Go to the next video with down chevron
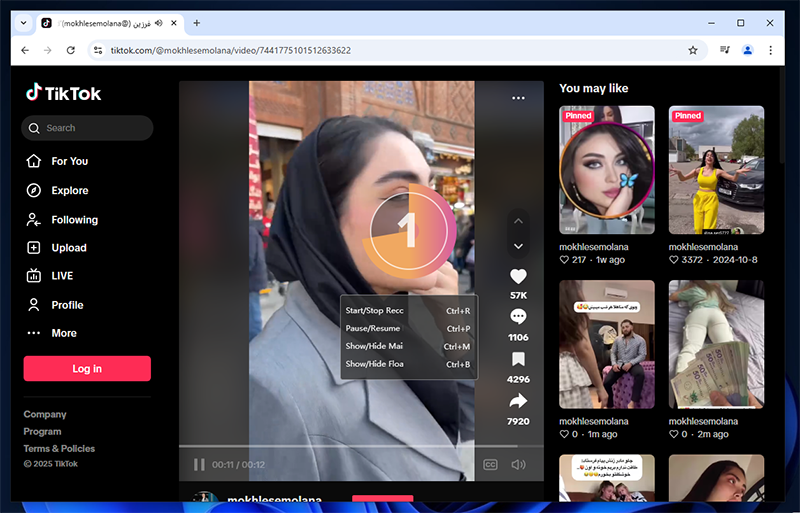 [x=518, y=247]
